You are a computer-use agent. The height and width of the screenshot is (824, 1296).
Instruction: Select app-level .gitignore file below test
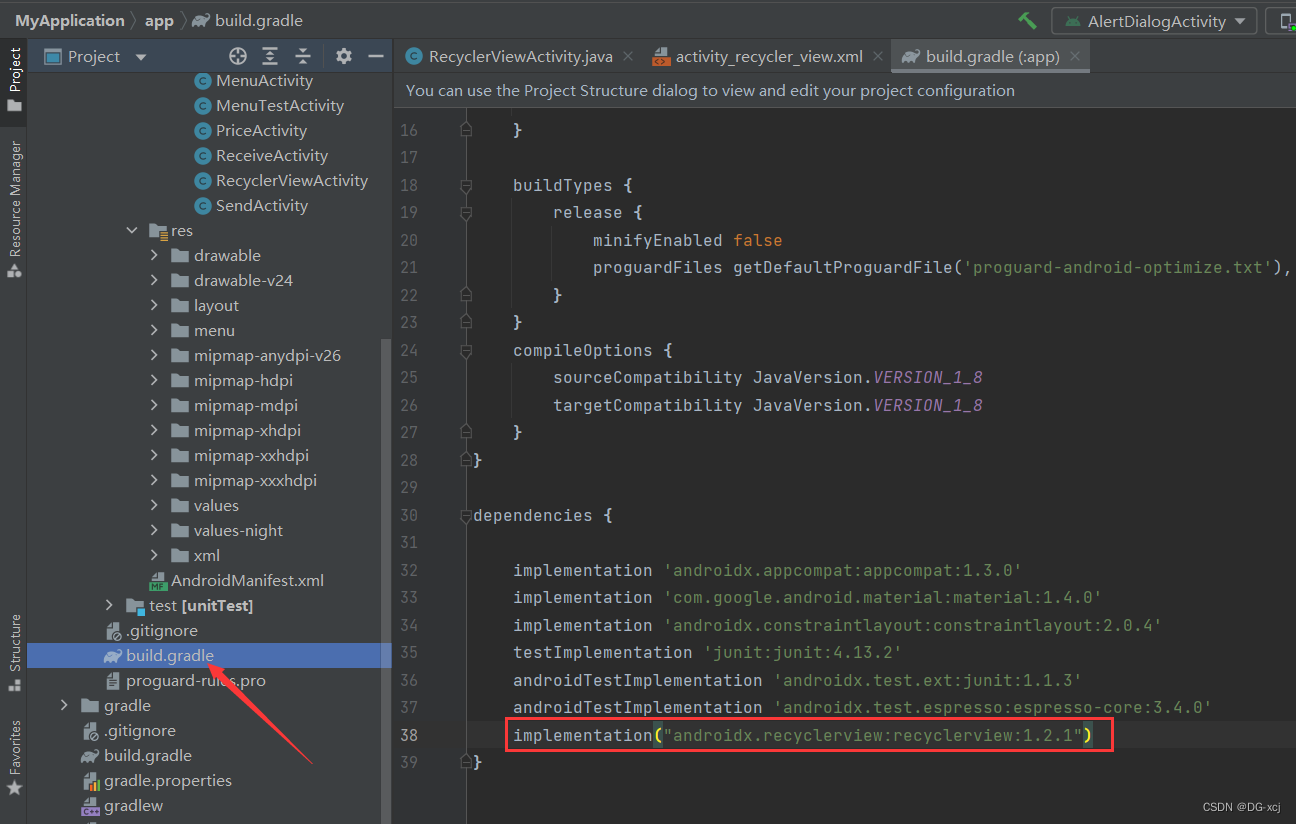click(x=151, y=631)
